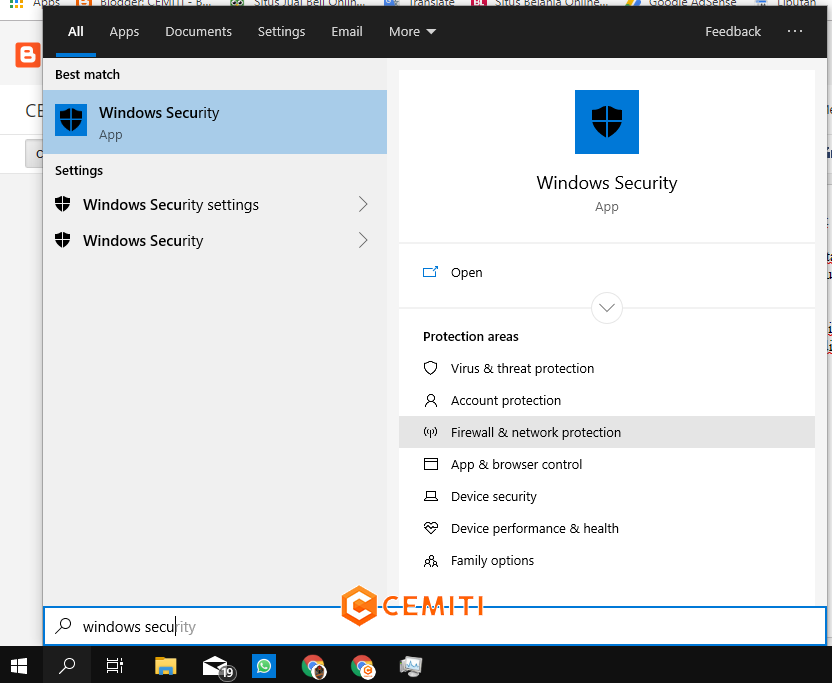
Task: Open Device security
Action: click(606, 496)
